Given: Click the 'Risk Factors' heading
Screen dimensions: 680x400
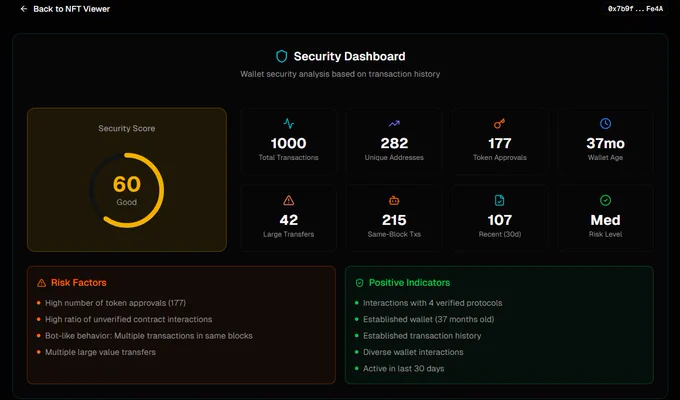Looking at the screenshot, I should 79,283.
